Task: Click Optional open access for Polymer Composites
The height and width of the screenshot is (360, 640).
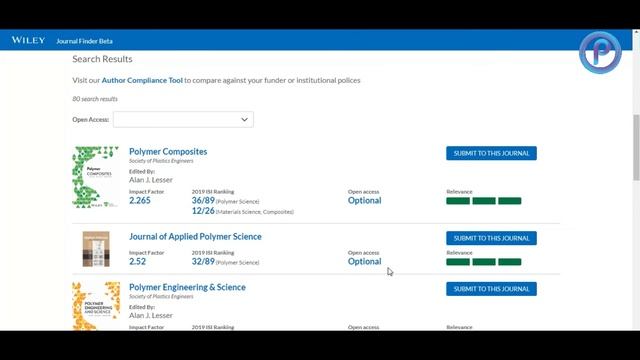Action: (x=364, y=200)
